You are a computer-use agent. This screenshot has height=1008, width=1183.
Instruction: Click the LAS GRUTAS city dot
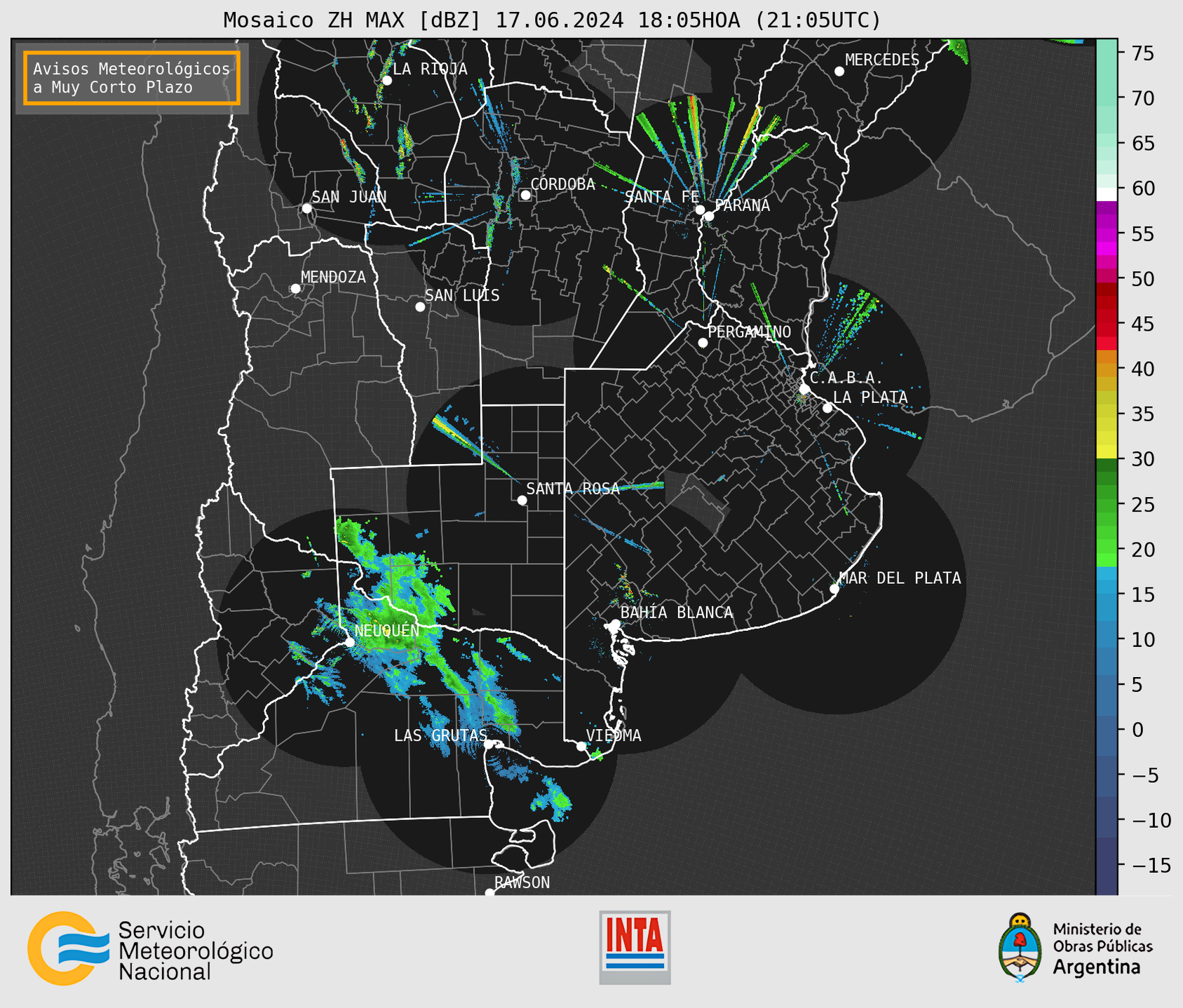click(x=489, y=744)
